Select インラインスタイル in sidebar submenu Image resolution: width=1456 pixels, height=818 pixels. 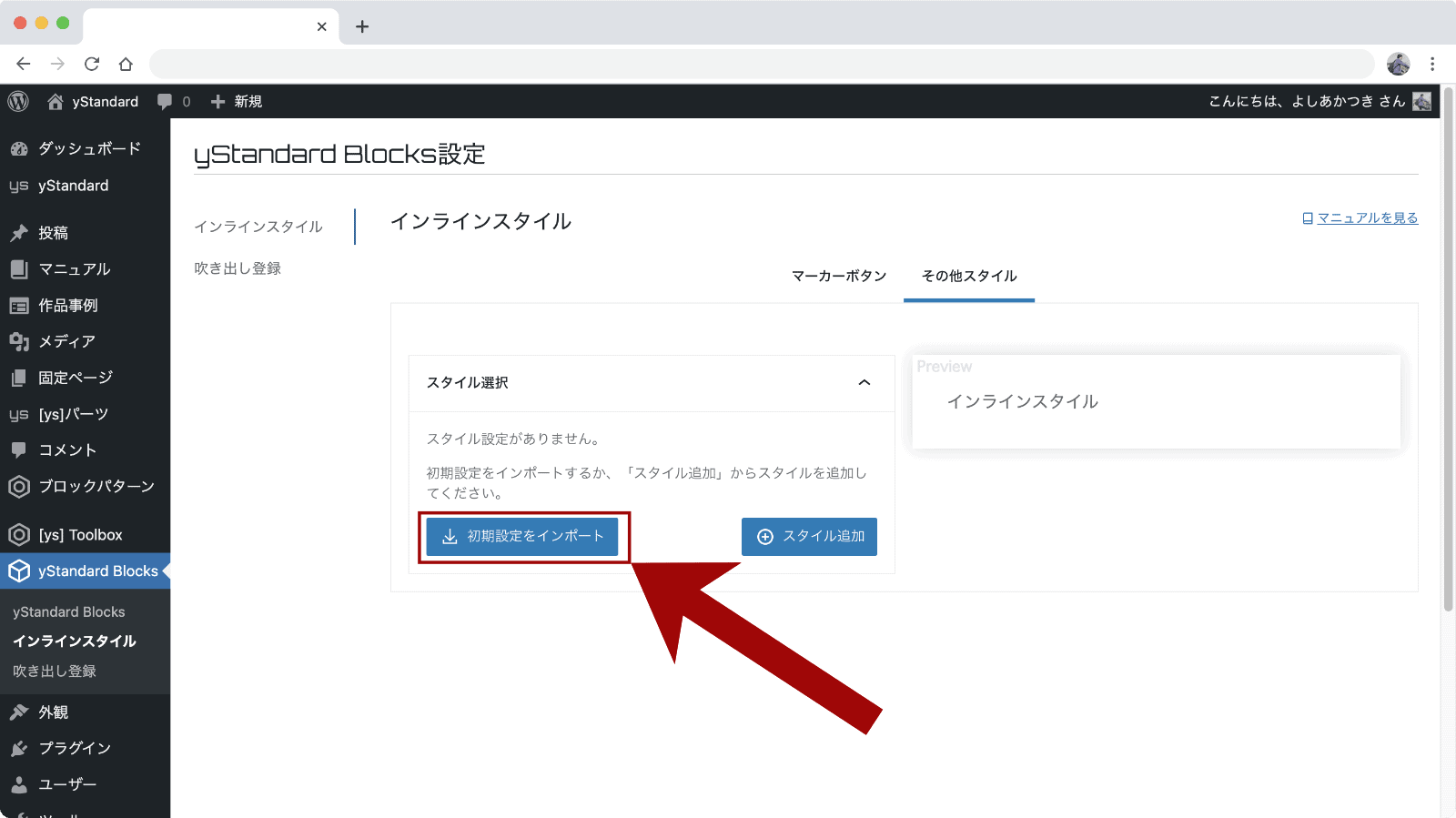click(75, 641)
